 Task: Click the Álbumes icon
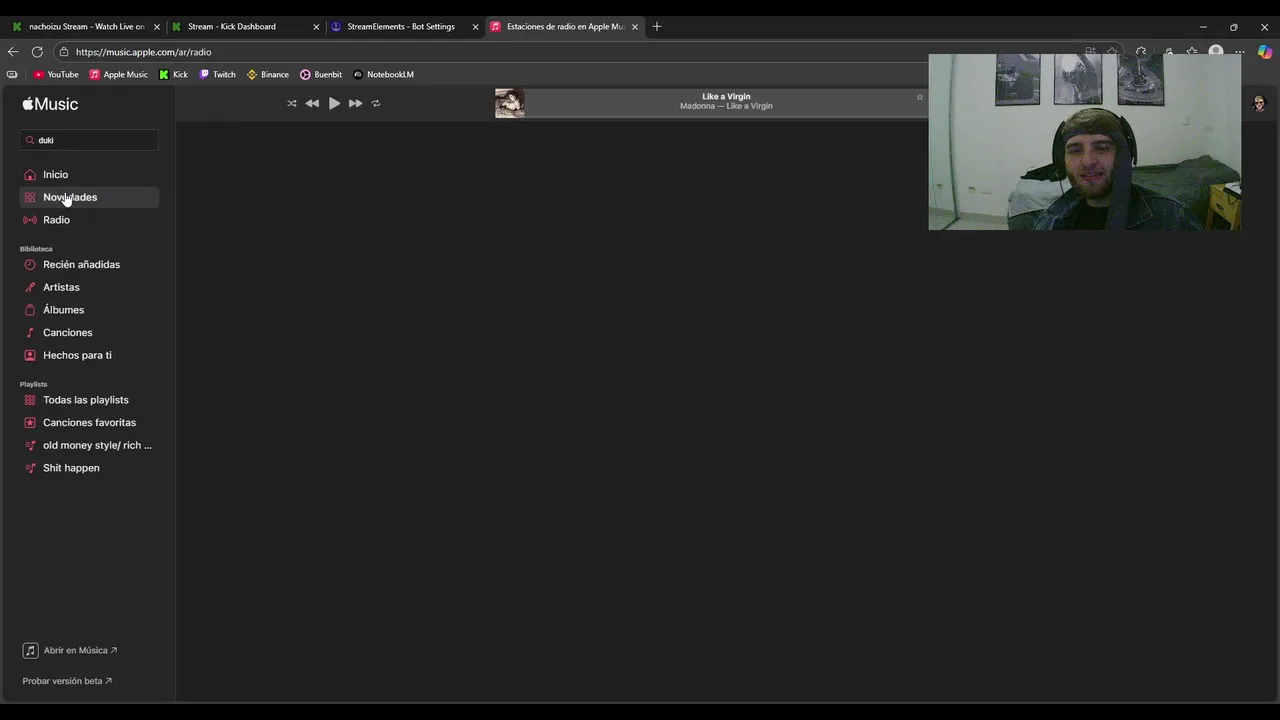click(x=30, y=310)
